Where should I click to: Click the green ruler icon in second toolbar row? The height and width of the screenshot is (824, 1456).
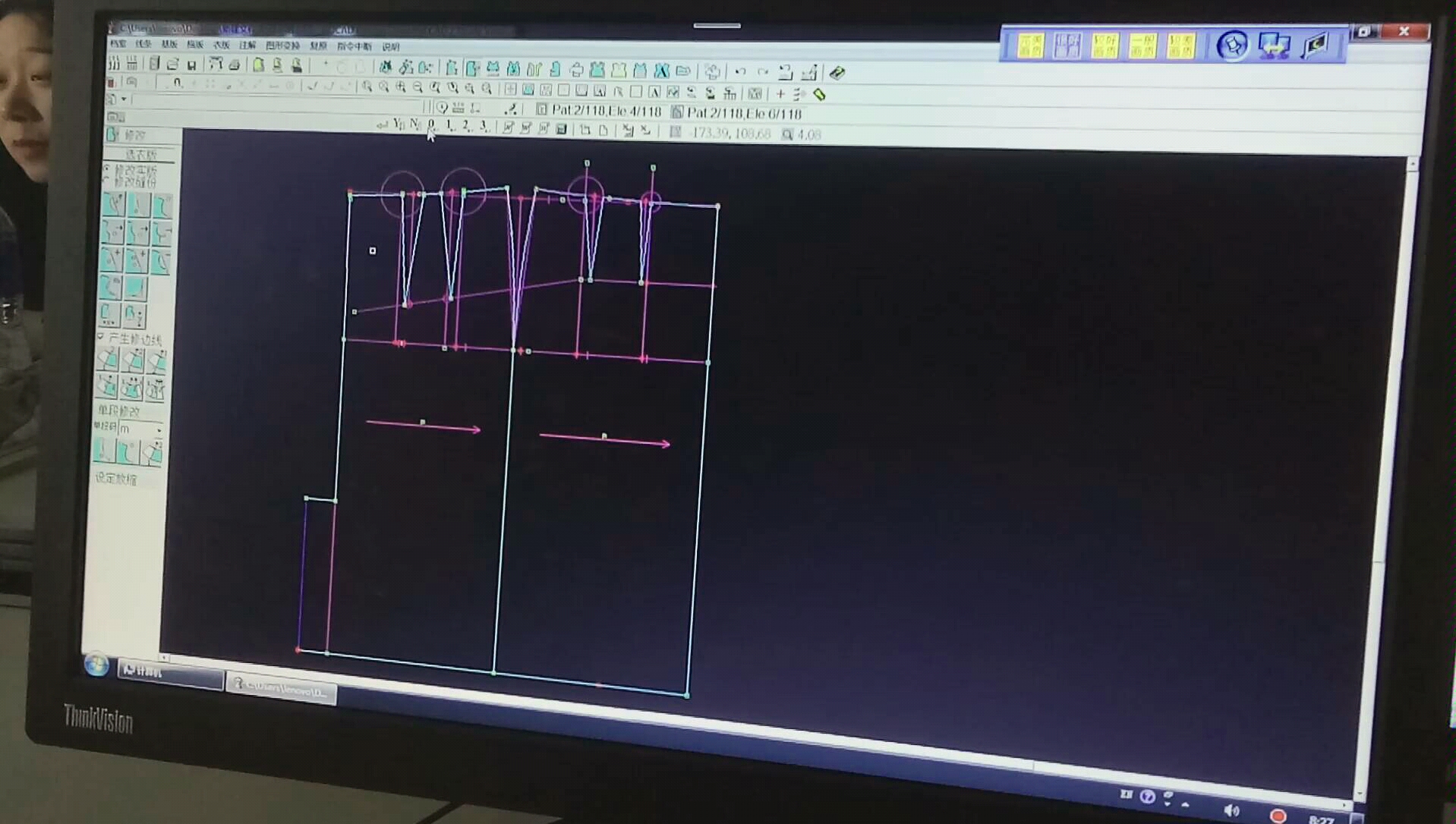pyautogui.click(x=819, y=94)
